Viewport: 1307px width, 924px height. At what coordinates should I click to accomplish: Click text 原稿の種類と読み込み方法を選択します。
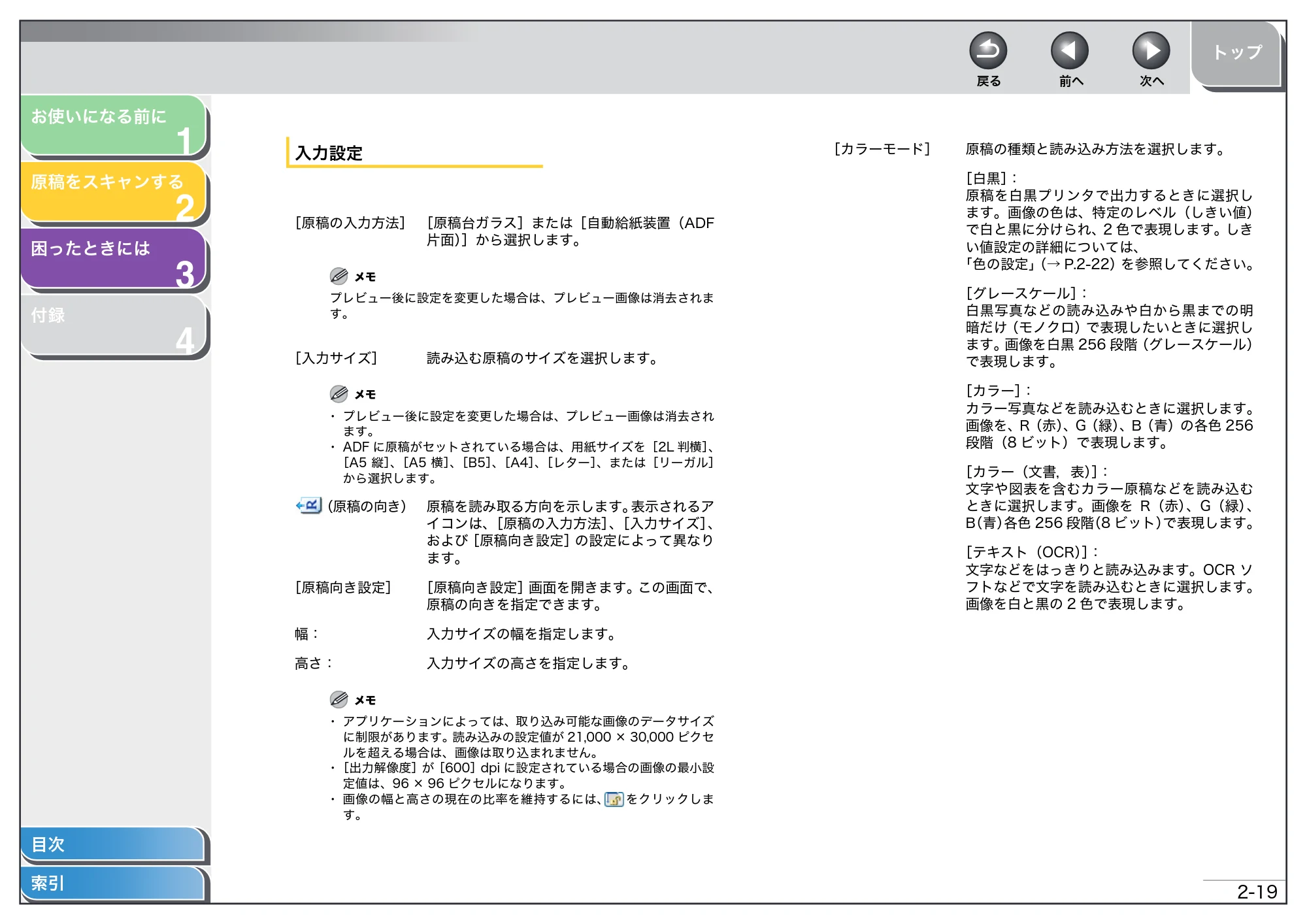point(1097,149)
